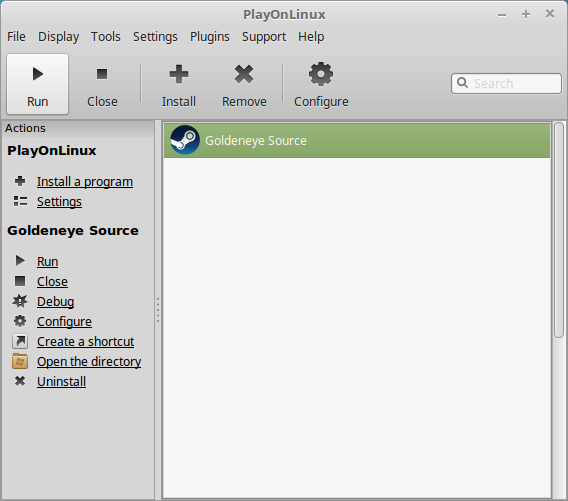This screenshot has width=568, height=501.
Task: Open the Help menu
Action: 311,37
